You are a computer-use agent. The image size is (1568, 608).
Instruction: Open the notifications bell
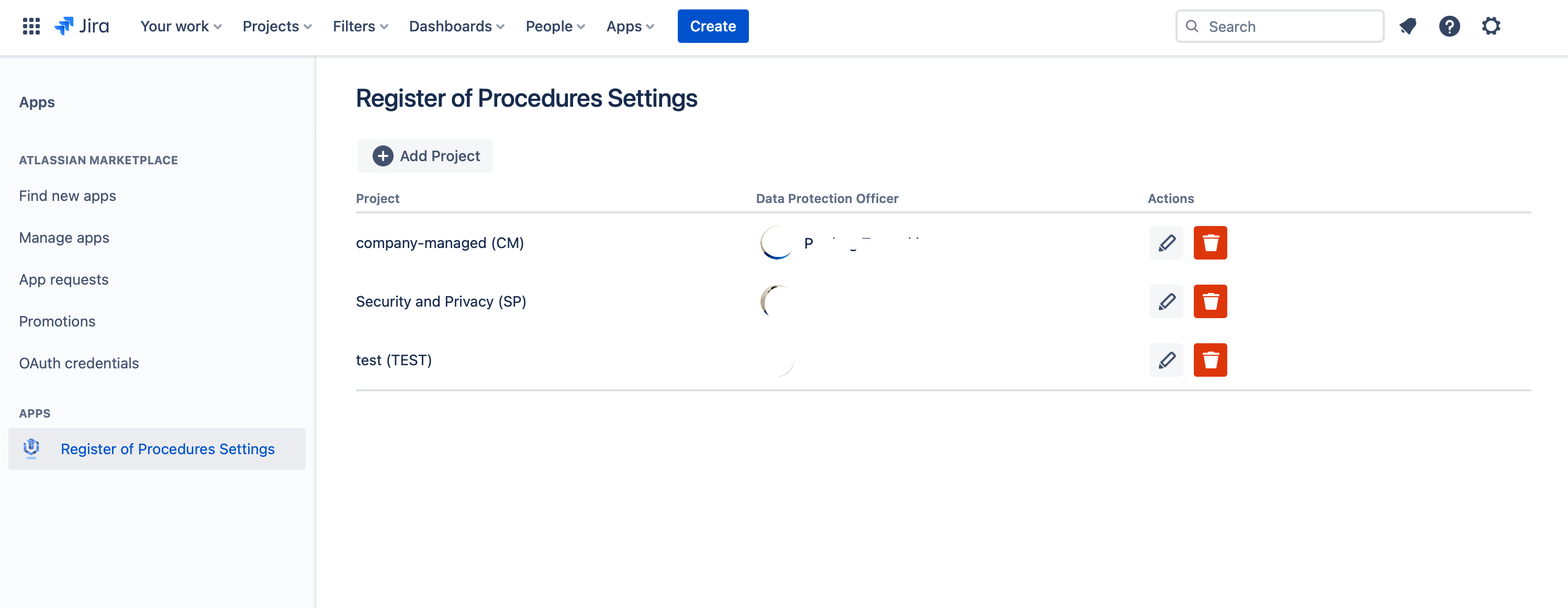click(1407, 26)
